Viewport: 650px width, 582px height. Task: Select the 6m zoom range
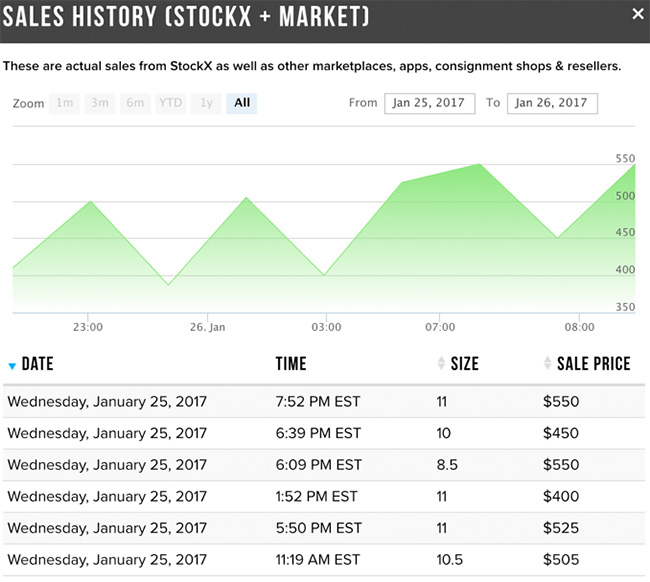click(x=134, y=103)
